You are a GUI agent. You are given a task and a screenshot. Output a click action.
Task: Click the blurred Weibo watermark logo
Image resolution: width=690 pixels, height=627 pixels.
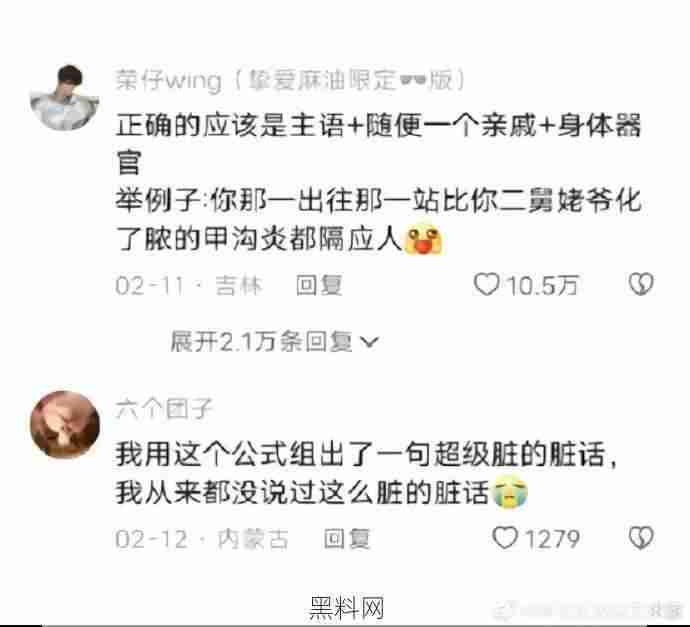505,610
